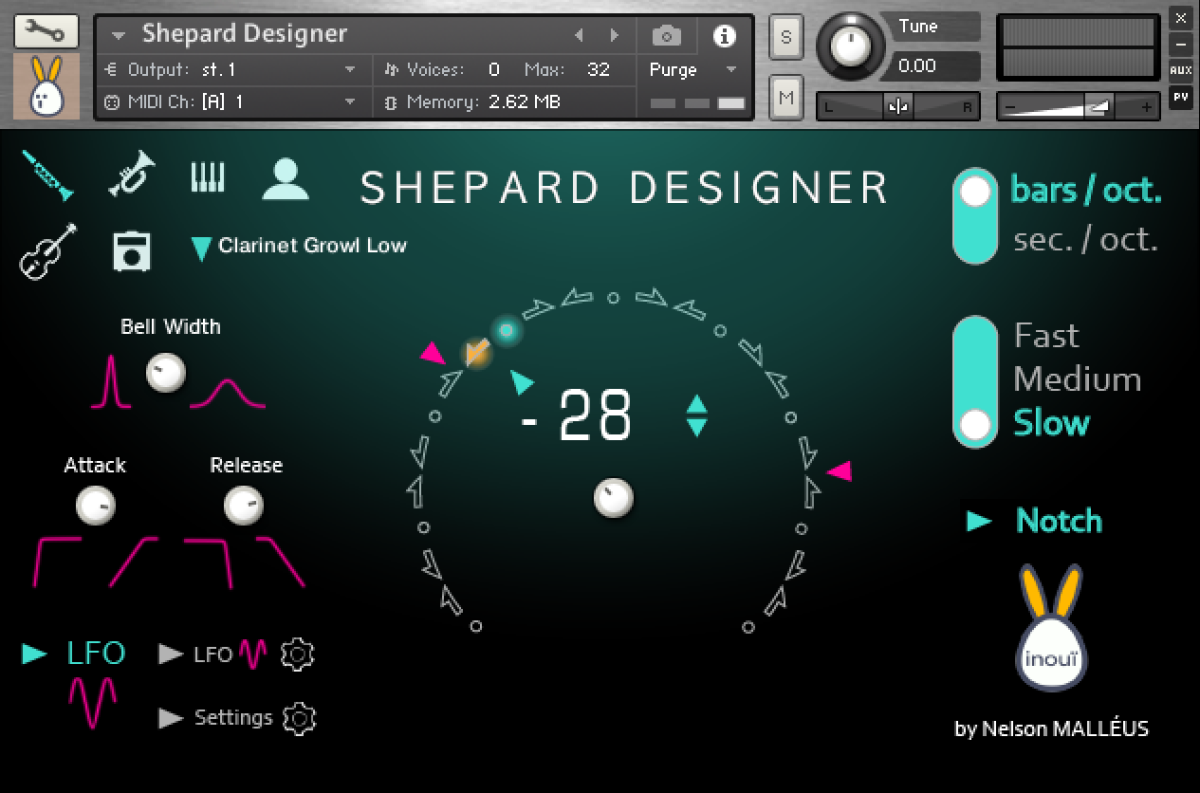Screen dimensions: 1200x793
Task: Expand the Output st. 1 dropdown
Action: [x=350, y=70]
